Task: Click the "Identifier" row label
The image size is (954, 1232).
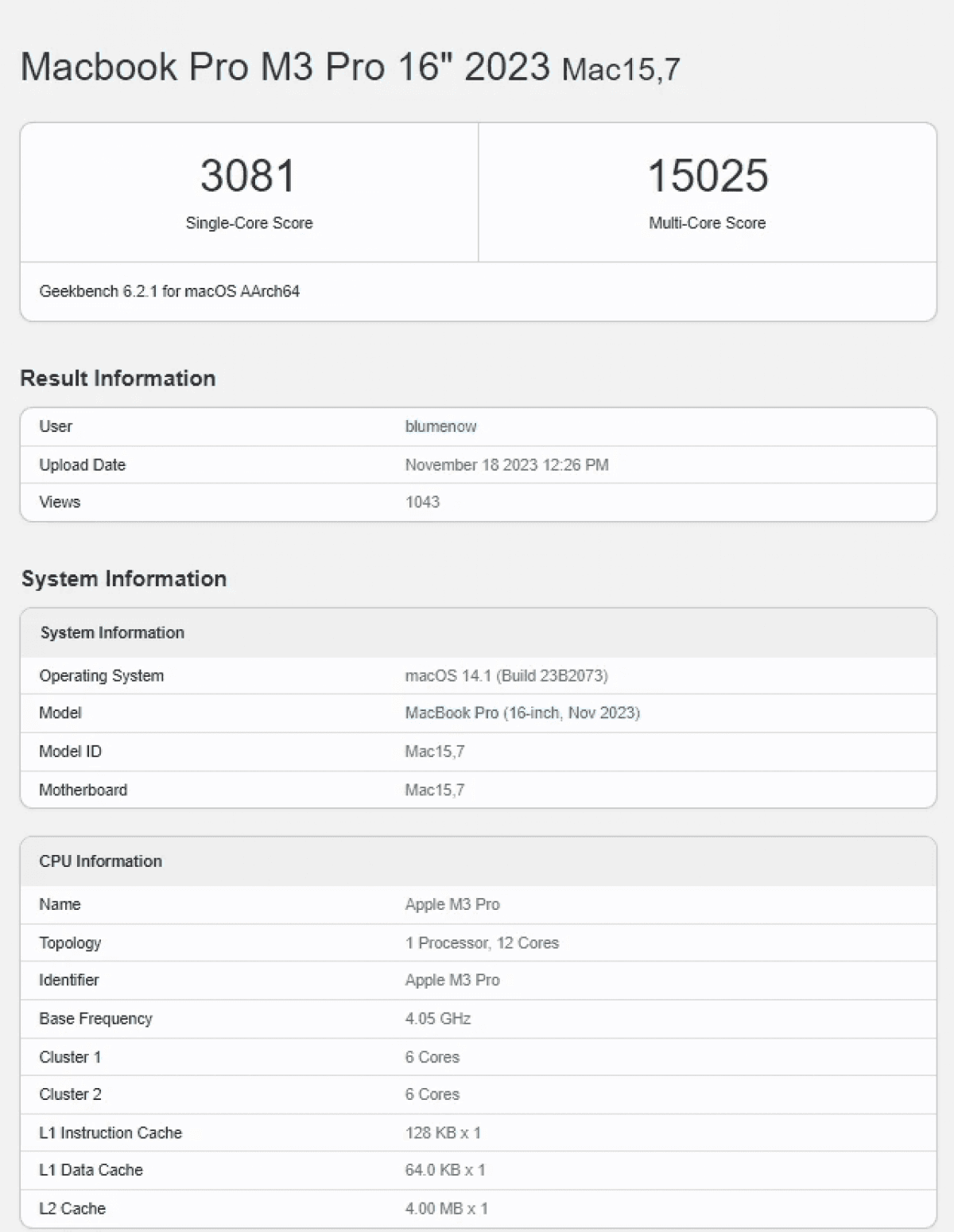Action: (69, 980)
